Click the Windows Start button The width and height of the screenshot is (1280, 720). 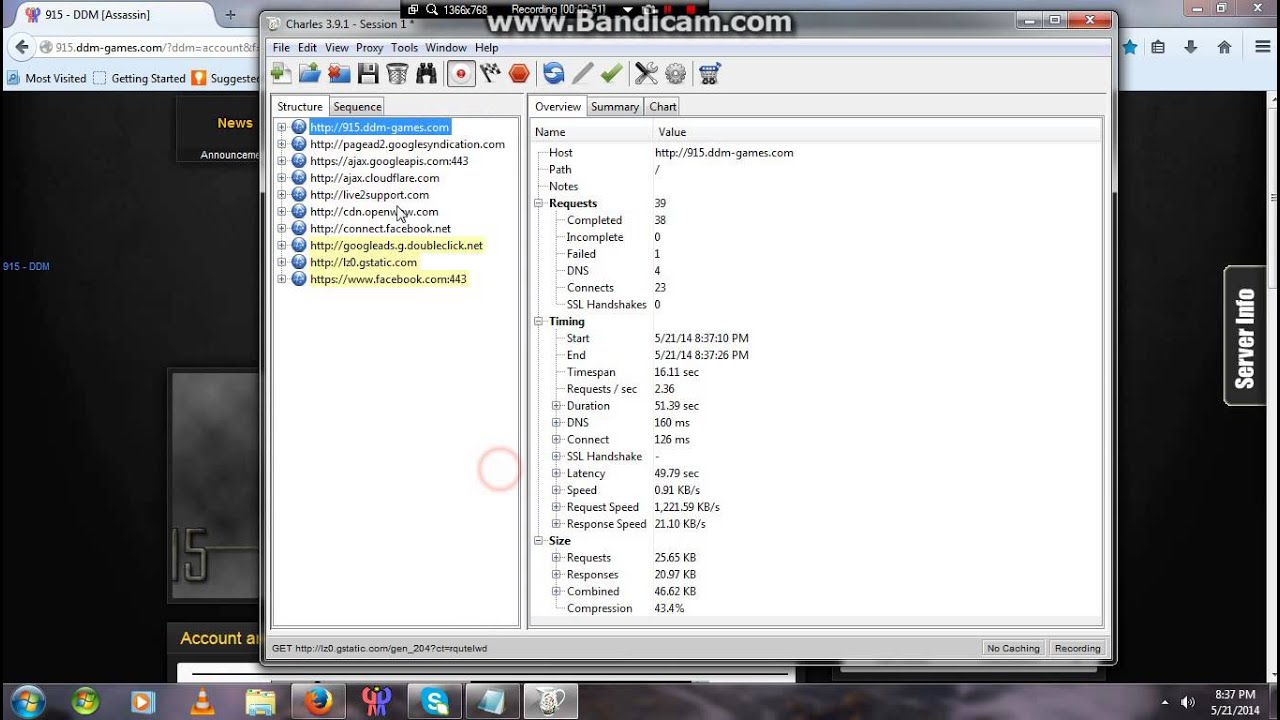[x=27, y=701]
